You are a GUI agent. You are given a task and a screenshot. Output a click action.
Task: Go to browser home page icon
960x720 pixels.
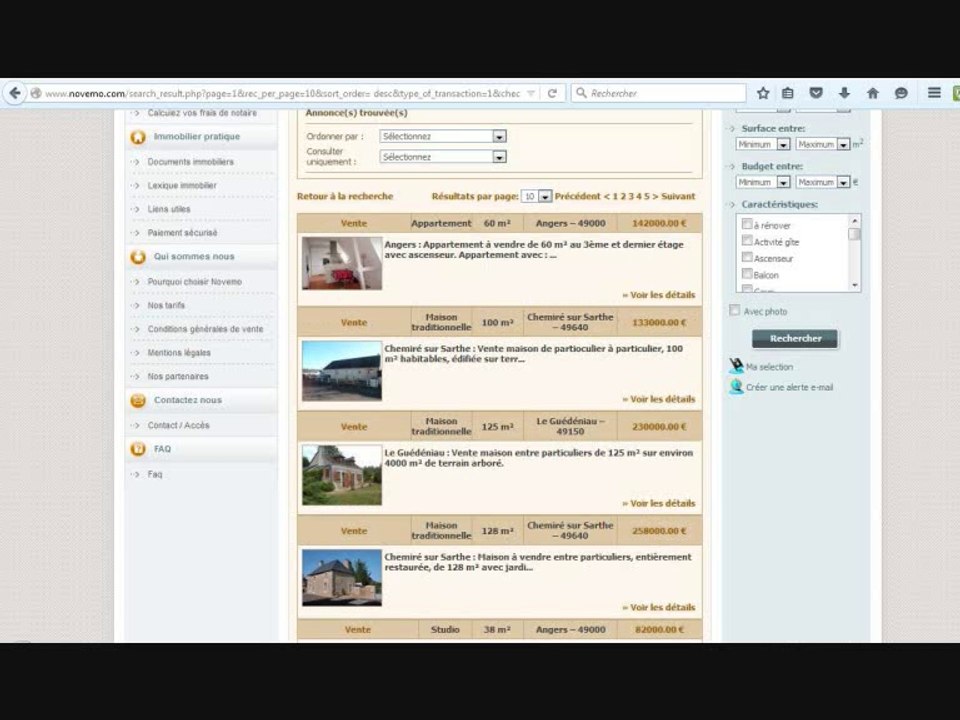873,93
